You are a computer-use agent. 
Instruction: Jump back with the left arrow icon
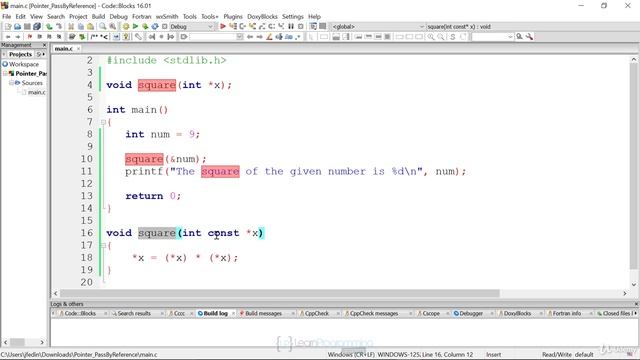pyautogui.click(x=8, y=37)
